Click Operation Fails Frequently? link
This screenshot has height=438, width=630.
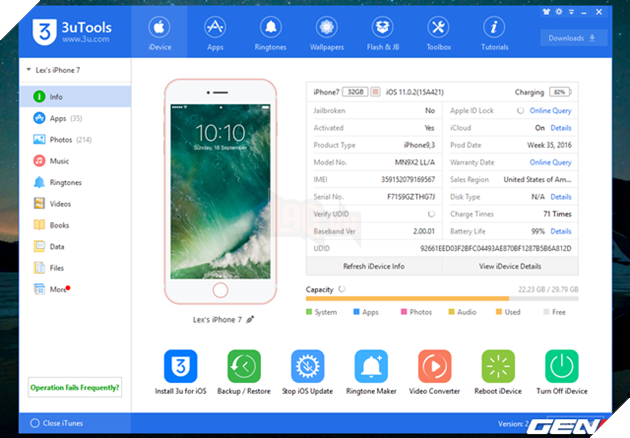tap(75, 387)
